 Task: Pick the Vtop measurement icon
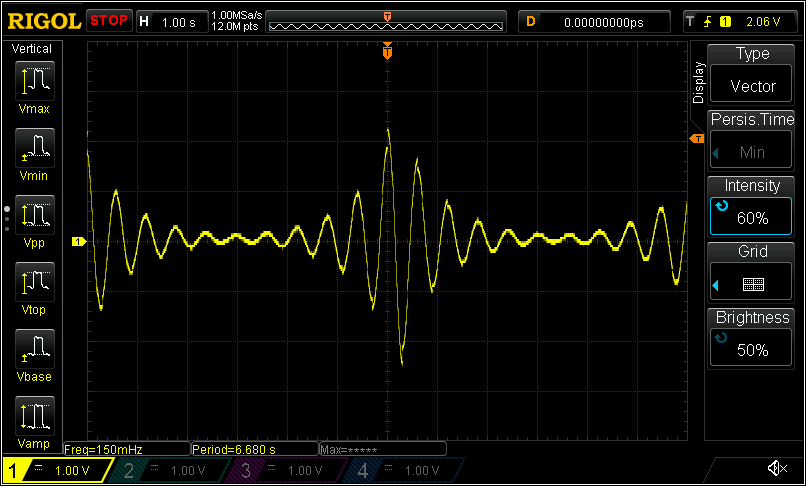coord(33,285)
